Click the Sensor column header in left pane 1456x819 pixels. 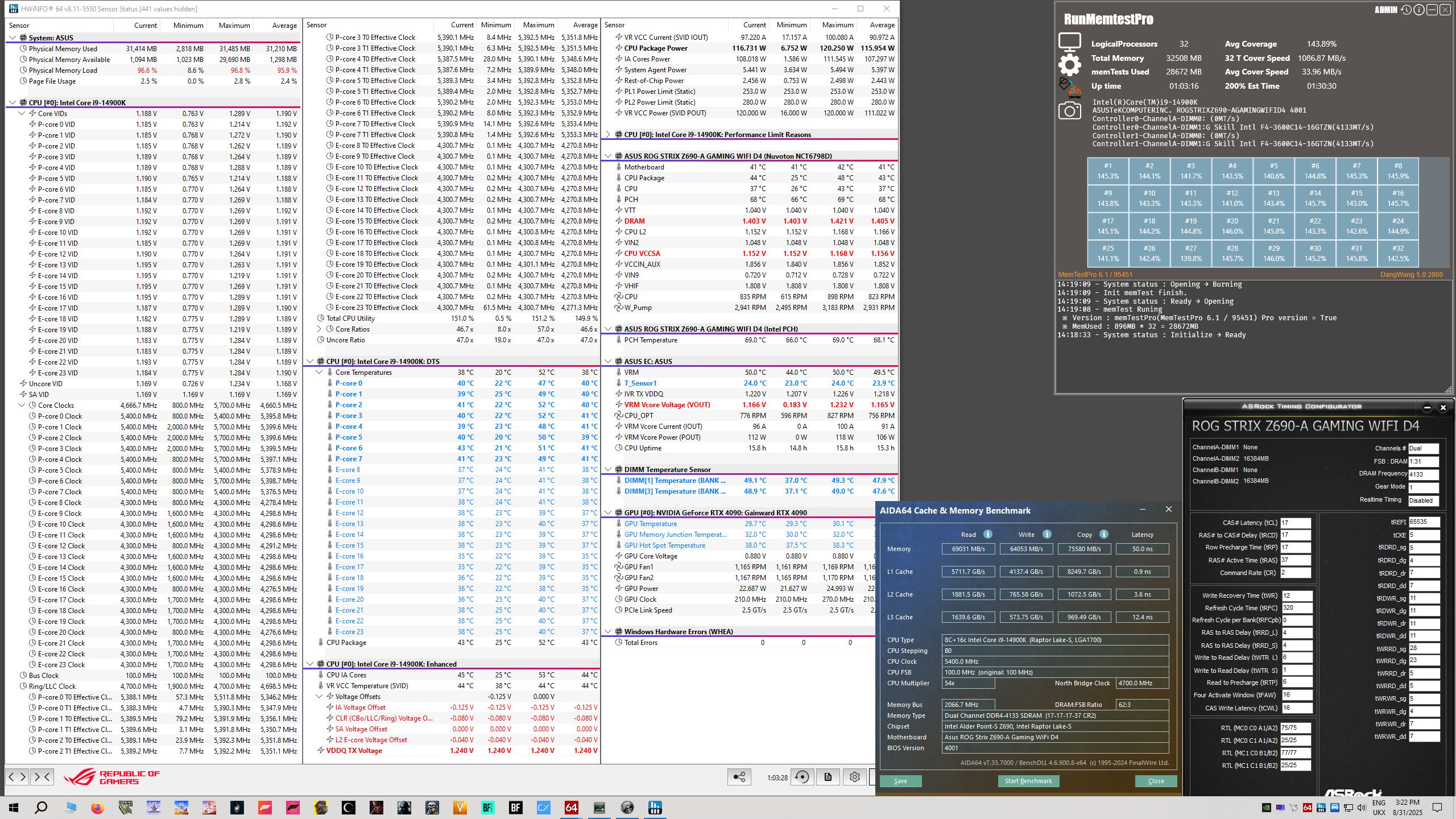pos(59,26)
